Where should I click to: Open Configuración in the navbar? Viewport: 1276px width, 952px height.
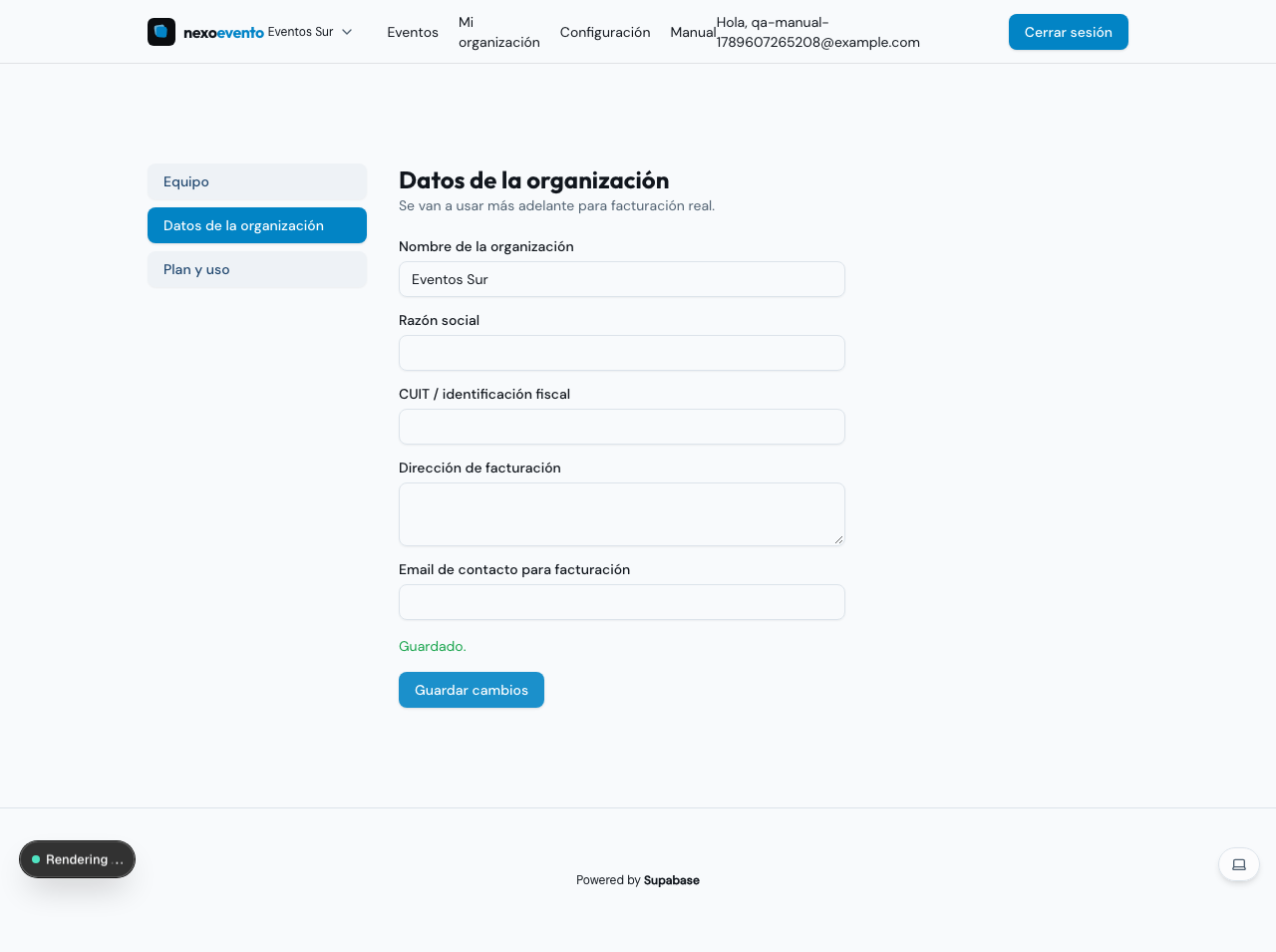(605, 32)
